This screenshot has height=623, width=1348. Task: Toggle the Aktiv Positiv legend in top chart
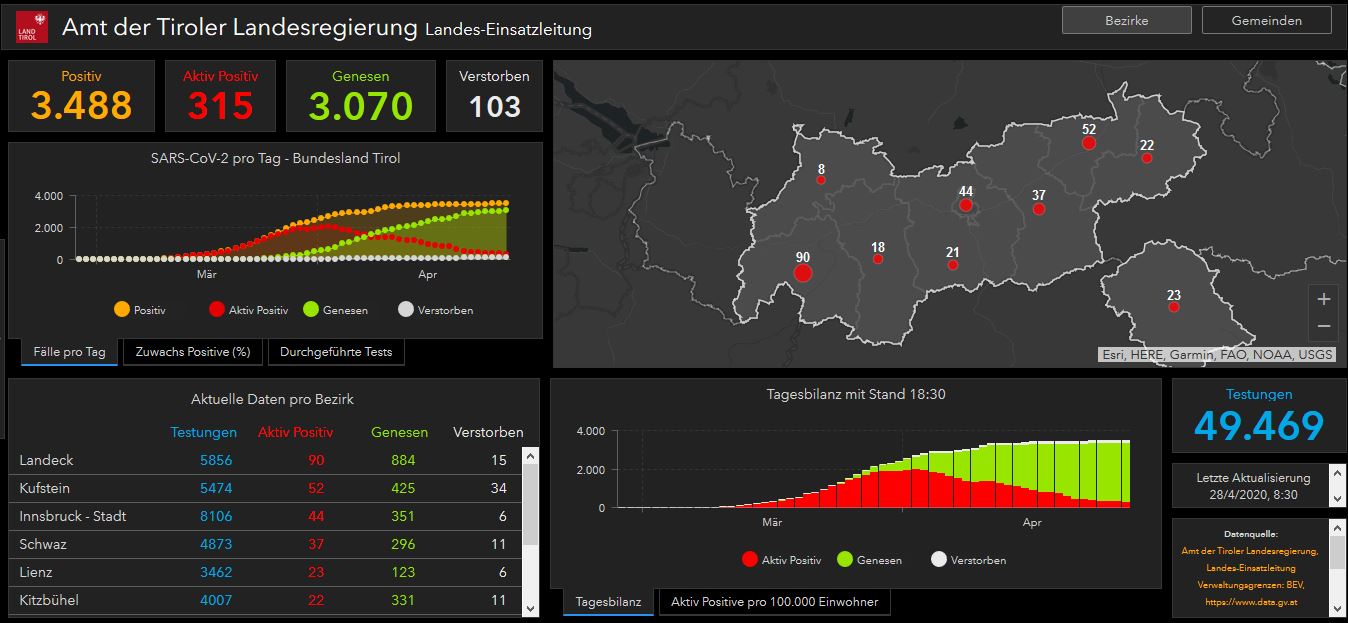(x=248, y=310)
